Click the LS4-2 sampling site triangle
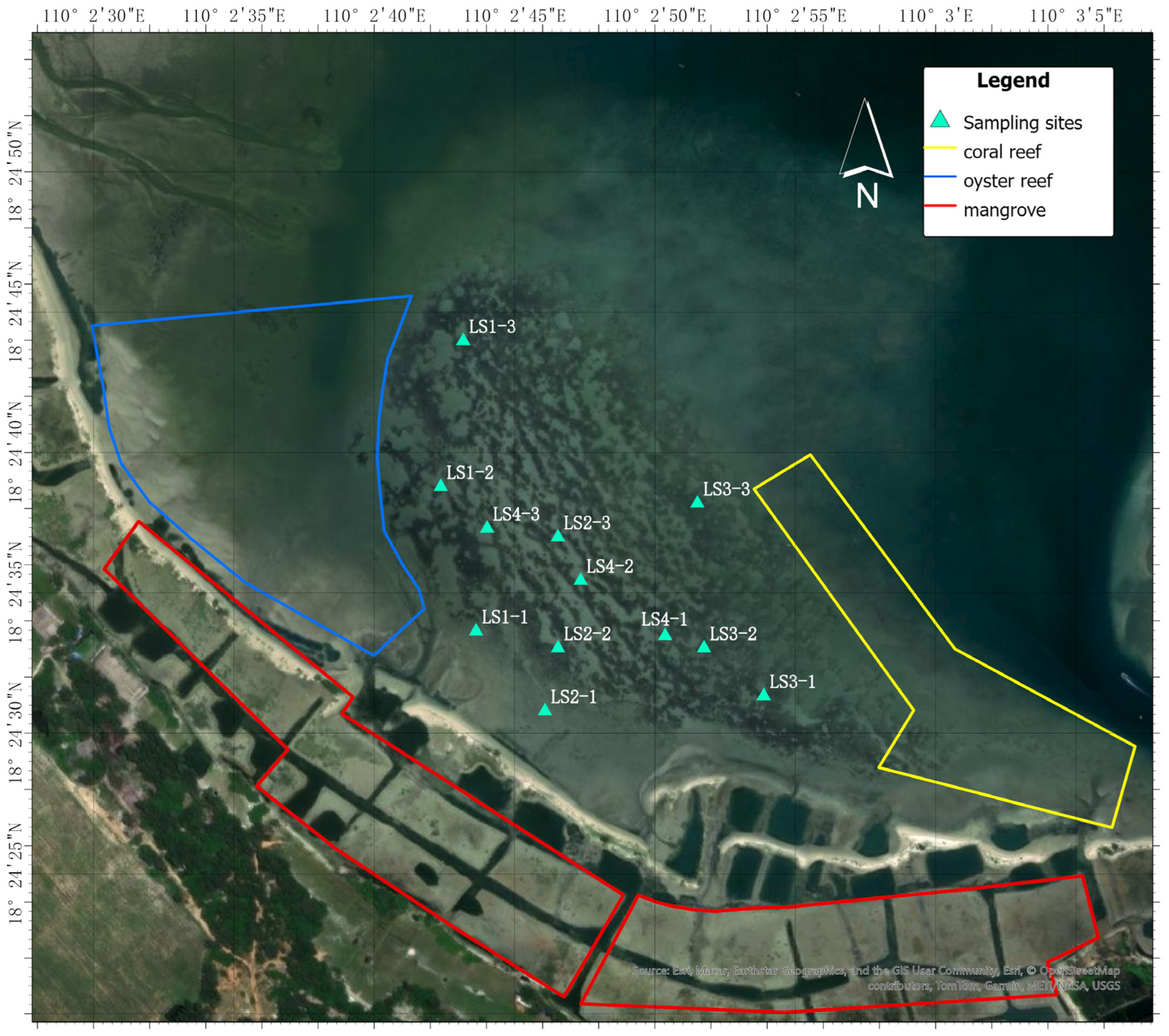 tap(580, 580)
